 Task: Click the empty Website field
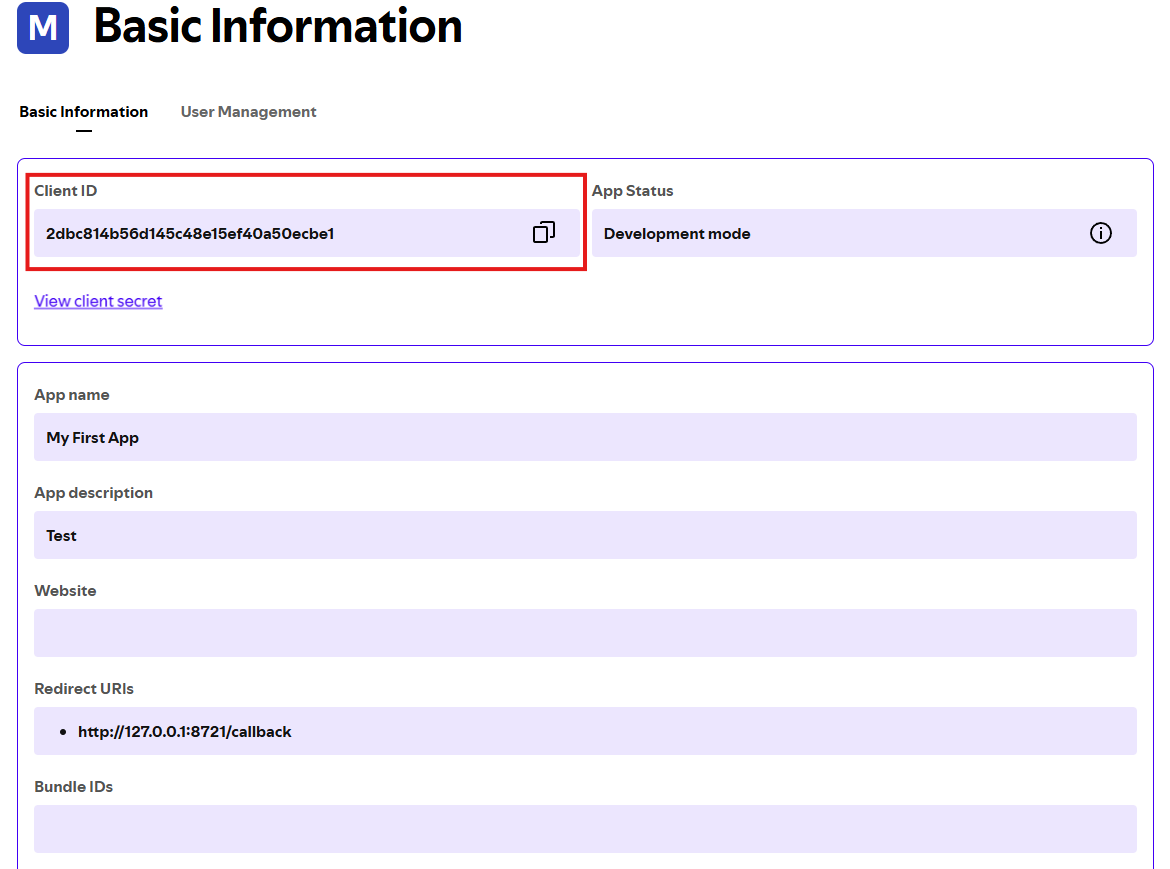585,632
